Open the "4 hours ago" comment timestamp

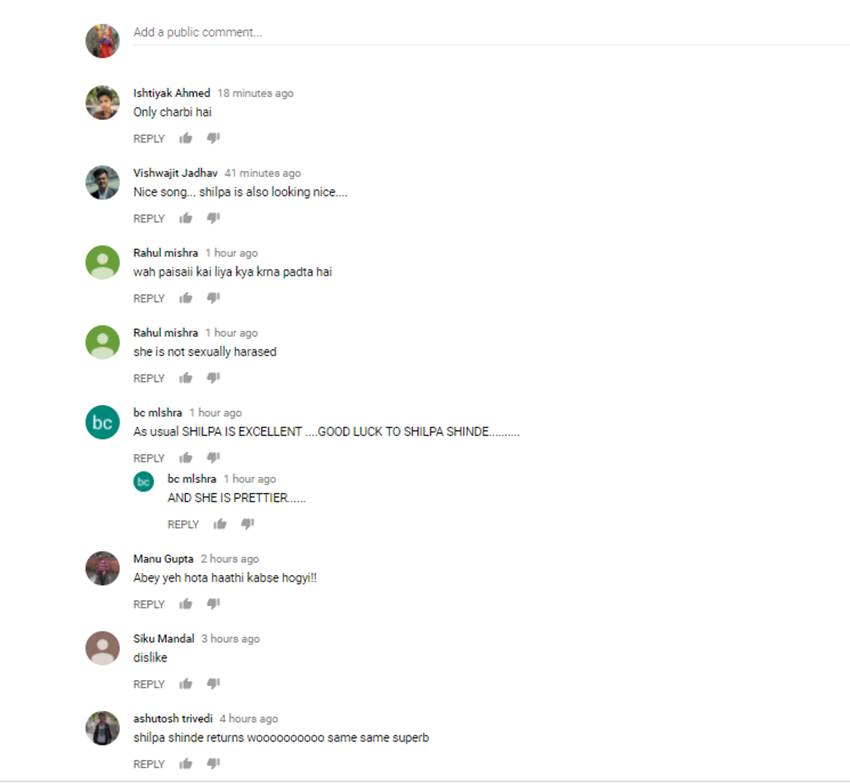[249, 718]
